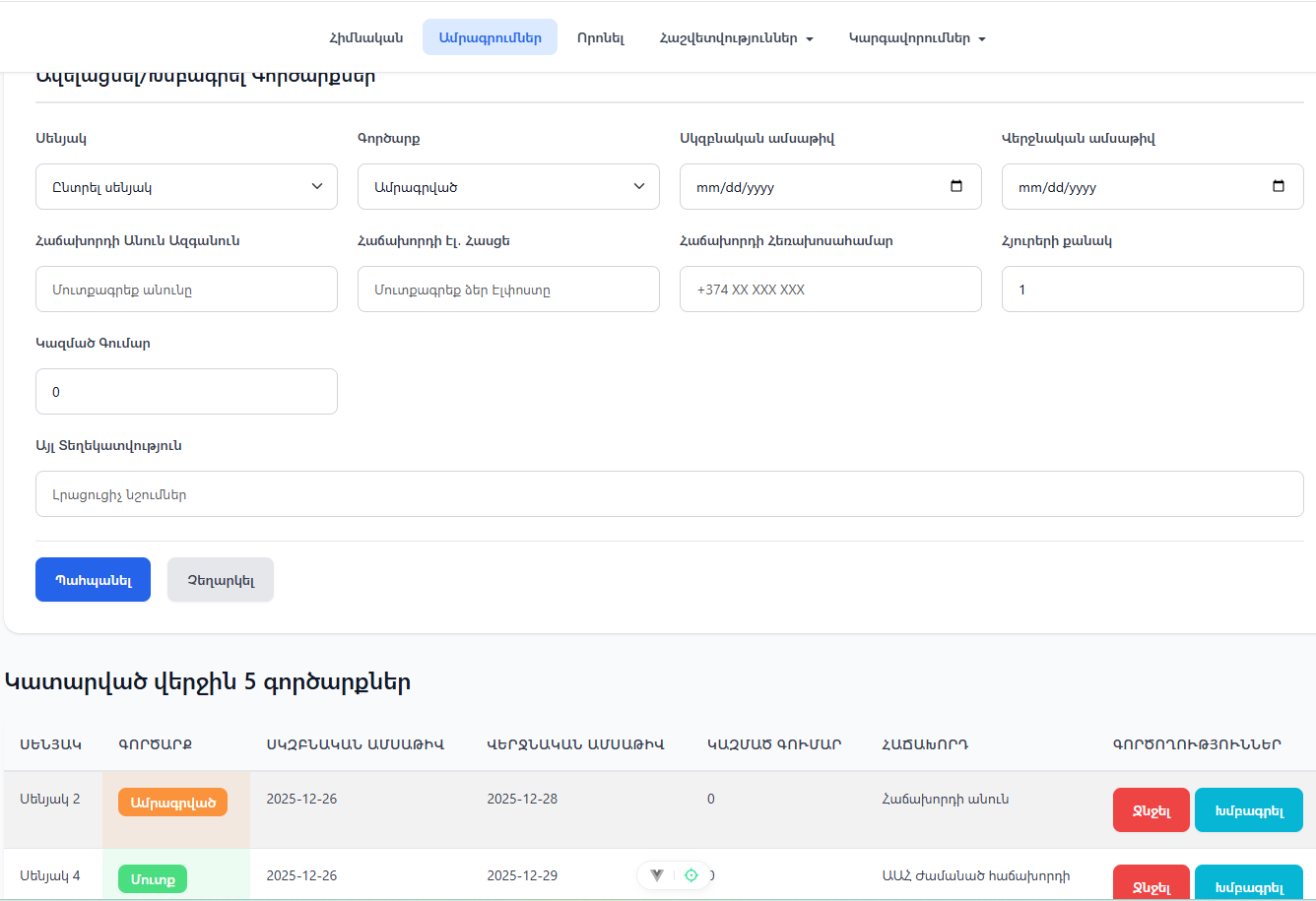Select the Ամրագրումներ navigation tab
The image size is (1316, 901).
[490, 38]
